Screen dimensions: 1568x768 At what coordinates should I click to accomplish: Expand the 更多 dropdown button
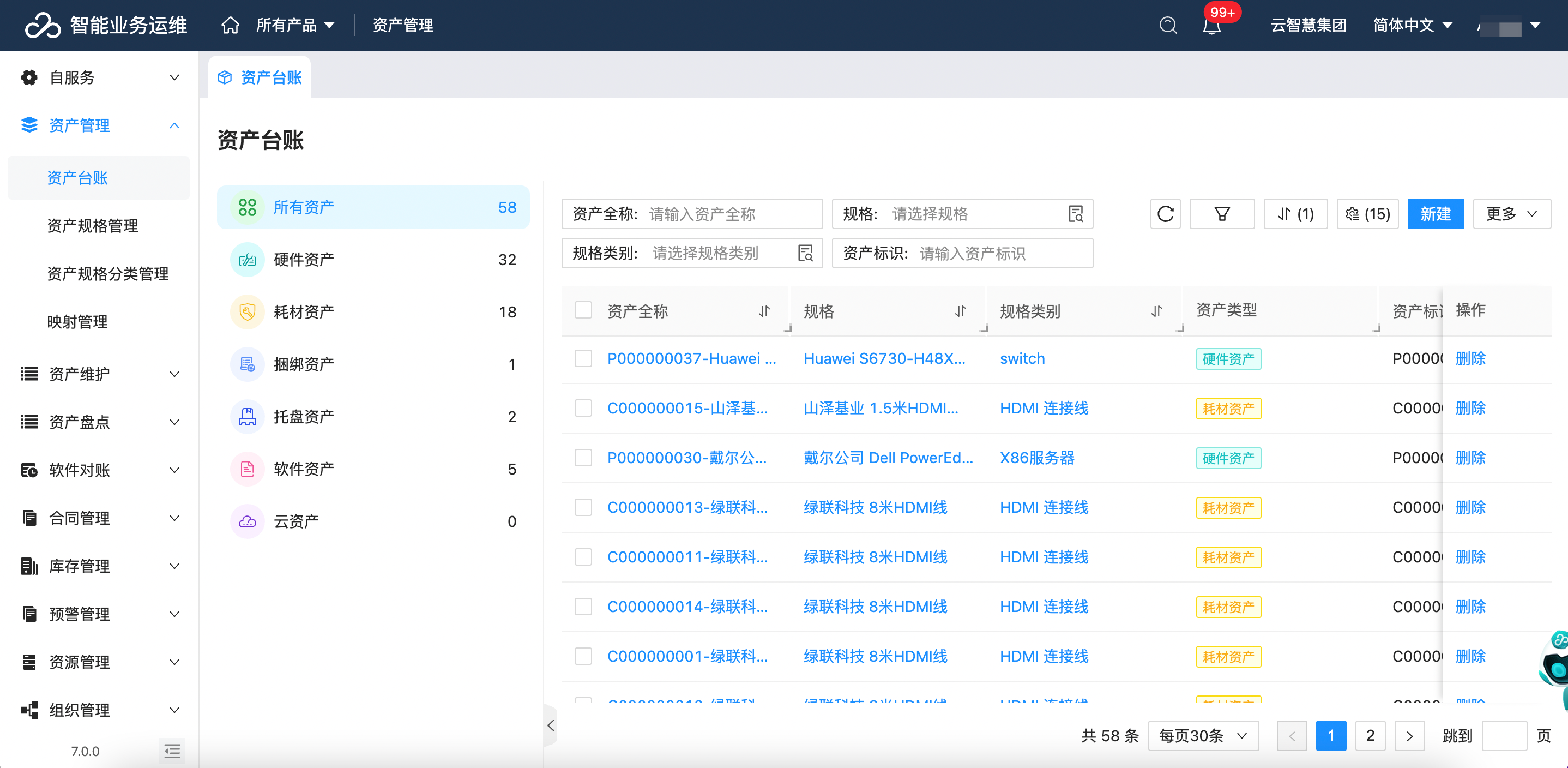1511,214
